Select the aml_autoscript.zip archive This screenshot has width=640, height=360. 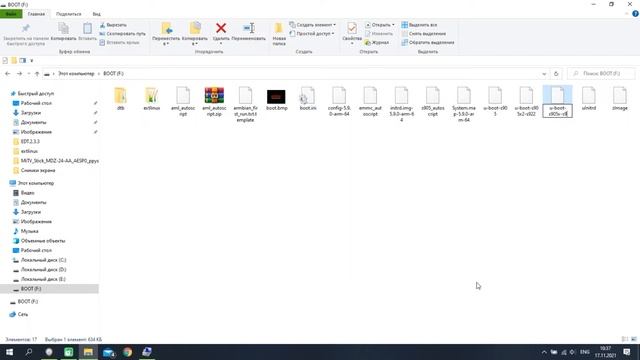[x=214, y=102]
